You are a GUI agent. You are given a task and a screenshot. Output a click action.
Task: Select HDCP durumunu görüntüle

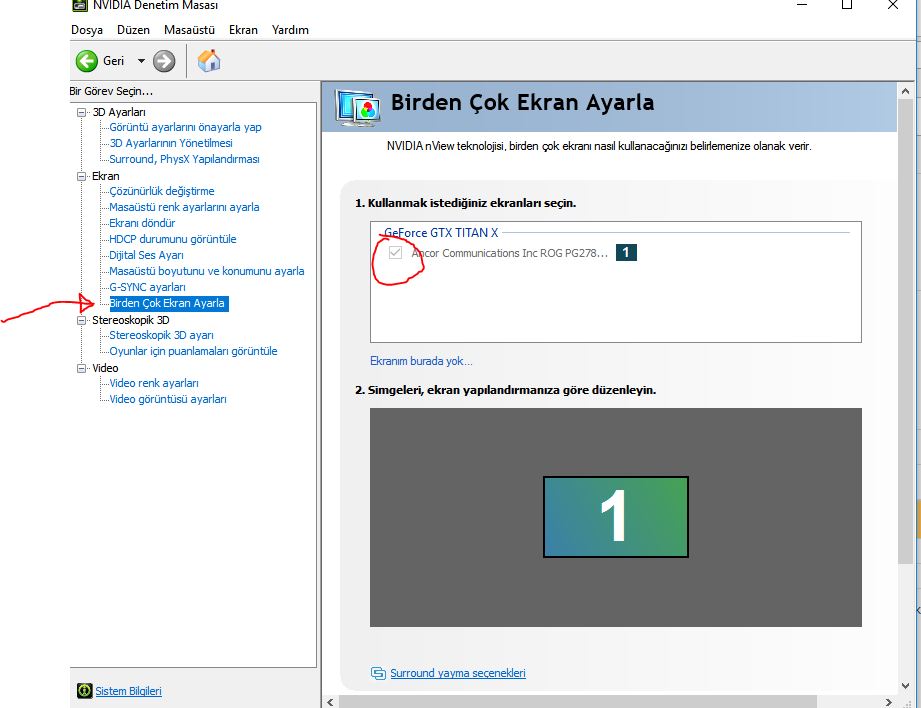tap(173, 239)
